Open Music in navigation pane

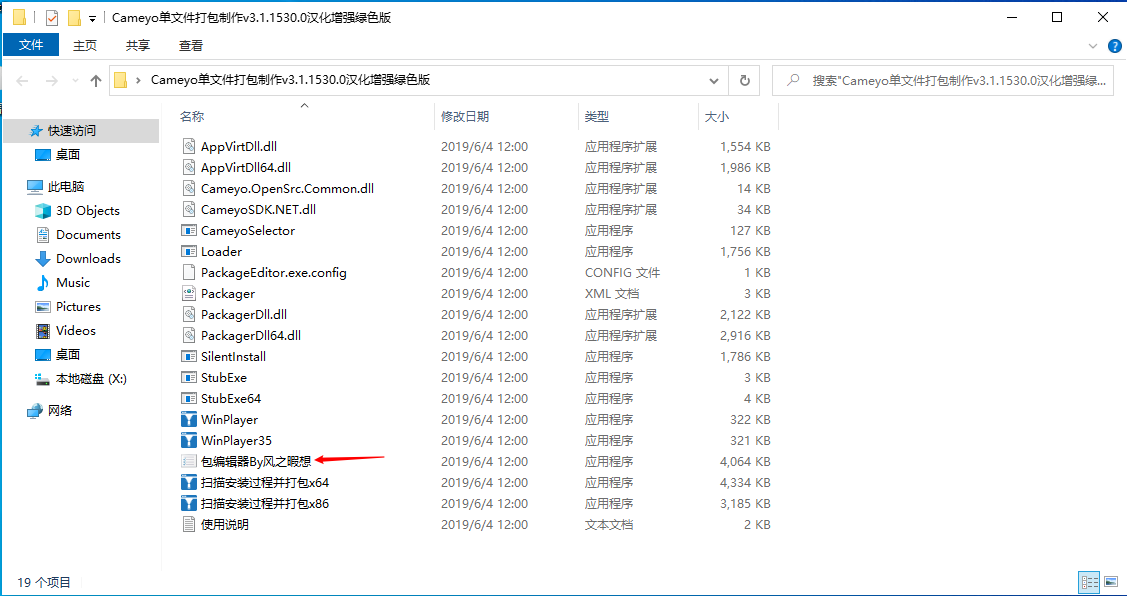coord(73,283)
